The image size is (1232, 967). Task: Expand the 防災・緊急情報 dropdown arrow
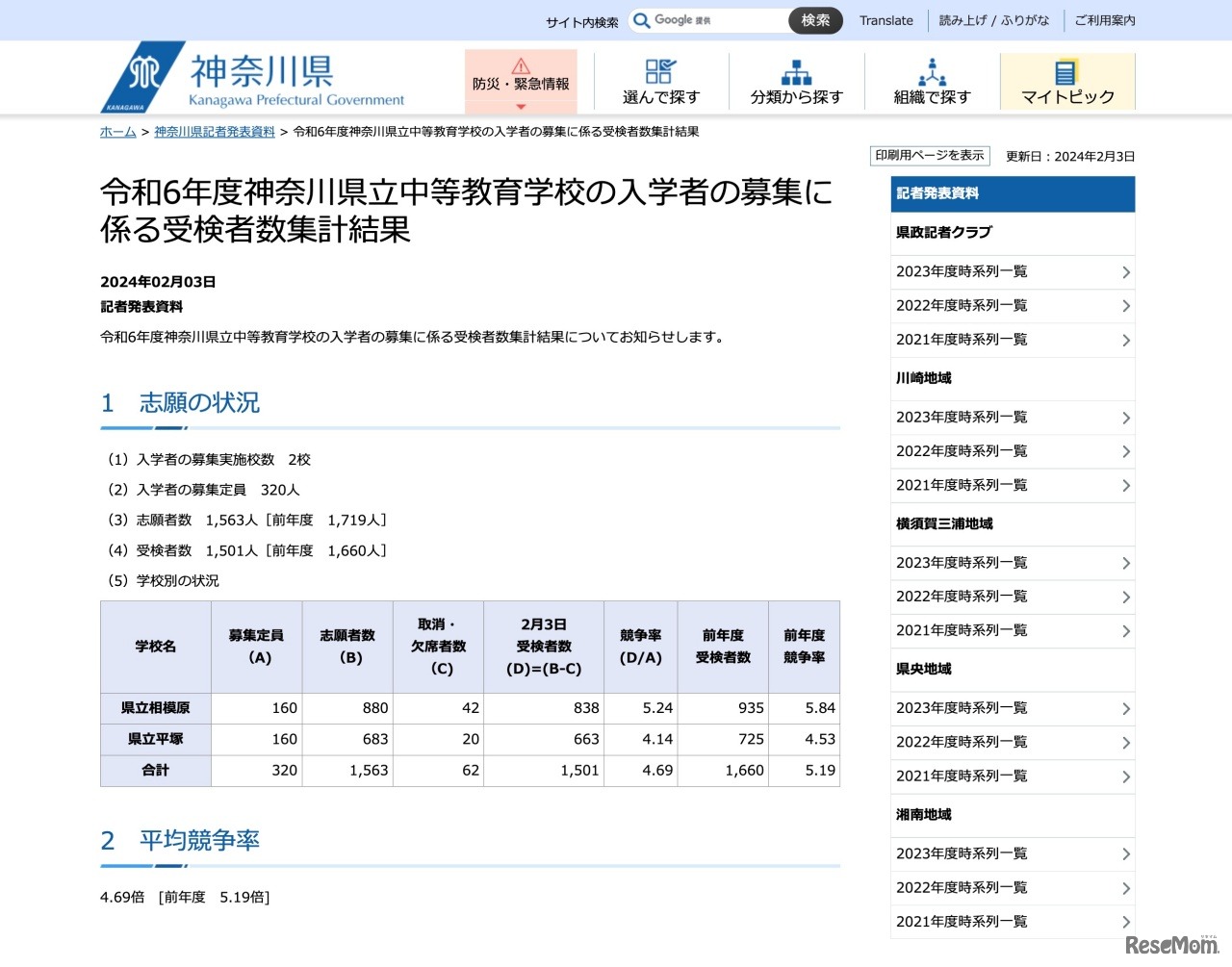pos(521,107)
